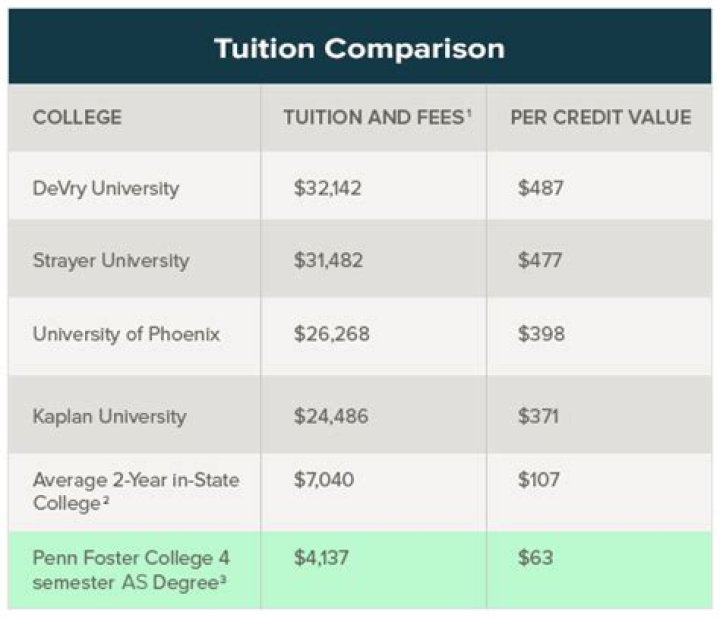Click Kaplan's $24,486 tuition amount
The height and width of the screenshot is (618, 720).
coord(331,415)
